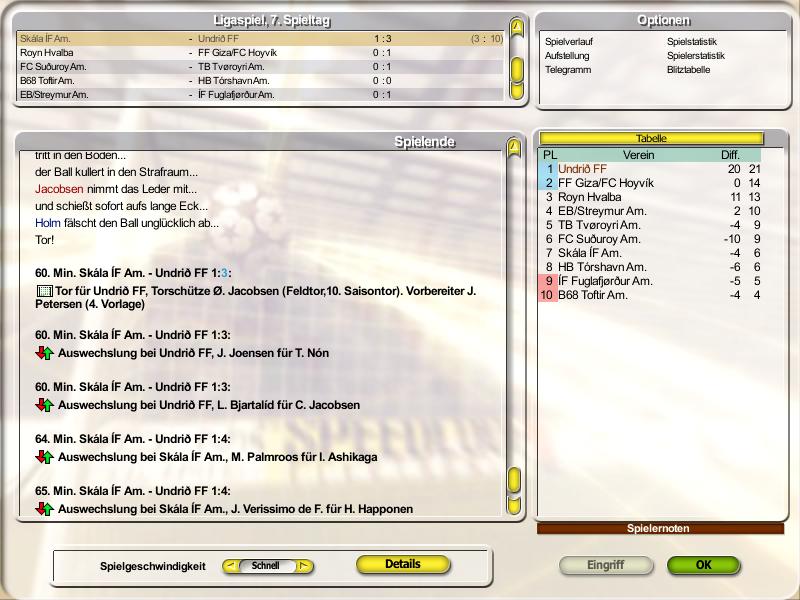Click the red player name Jacobsen in commentary
The width and height of the screenshot is (800, 600).
click(x=59, y=189)
